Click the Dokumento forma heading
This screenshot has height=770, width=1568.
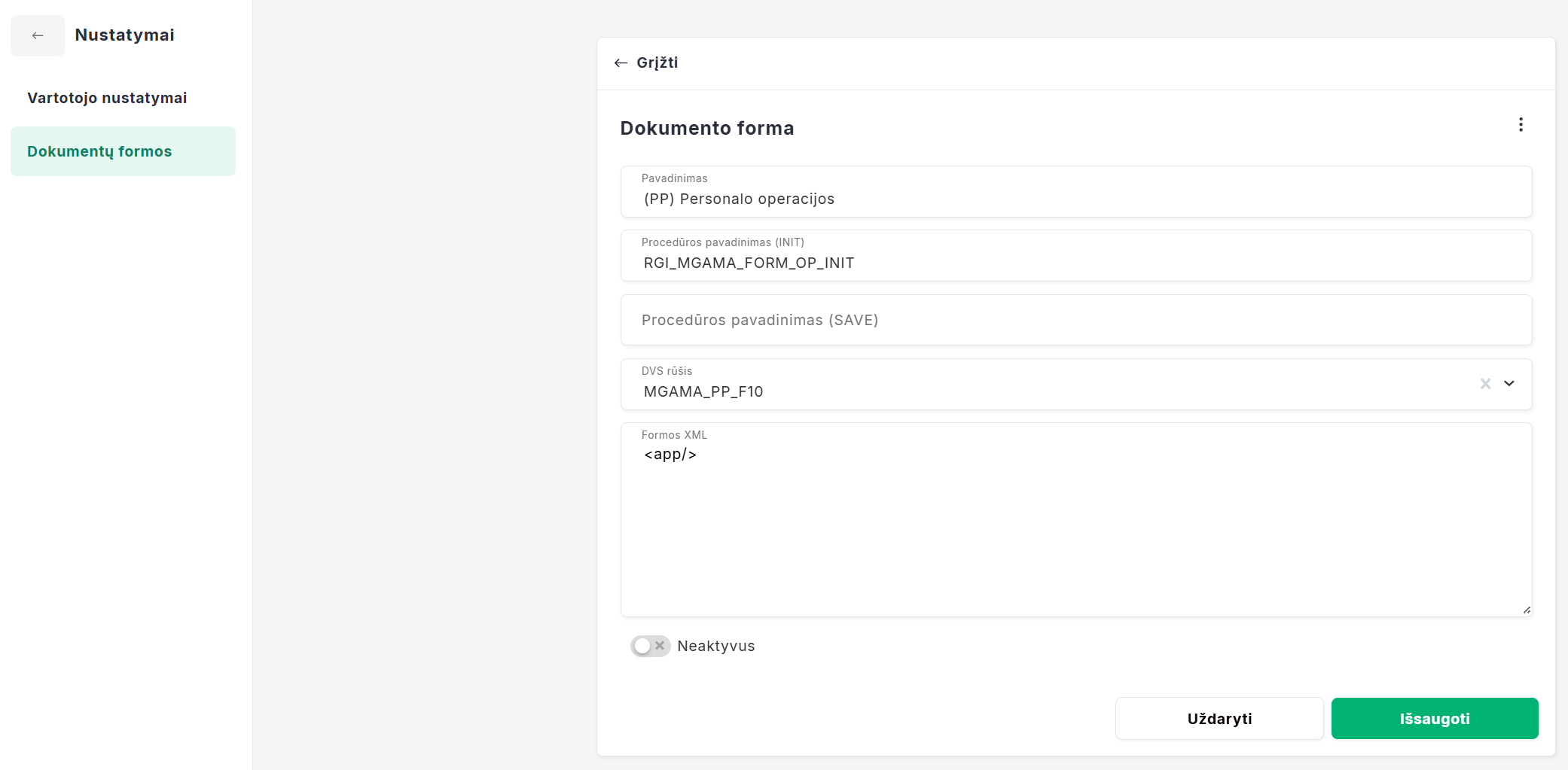pos(706,129)
